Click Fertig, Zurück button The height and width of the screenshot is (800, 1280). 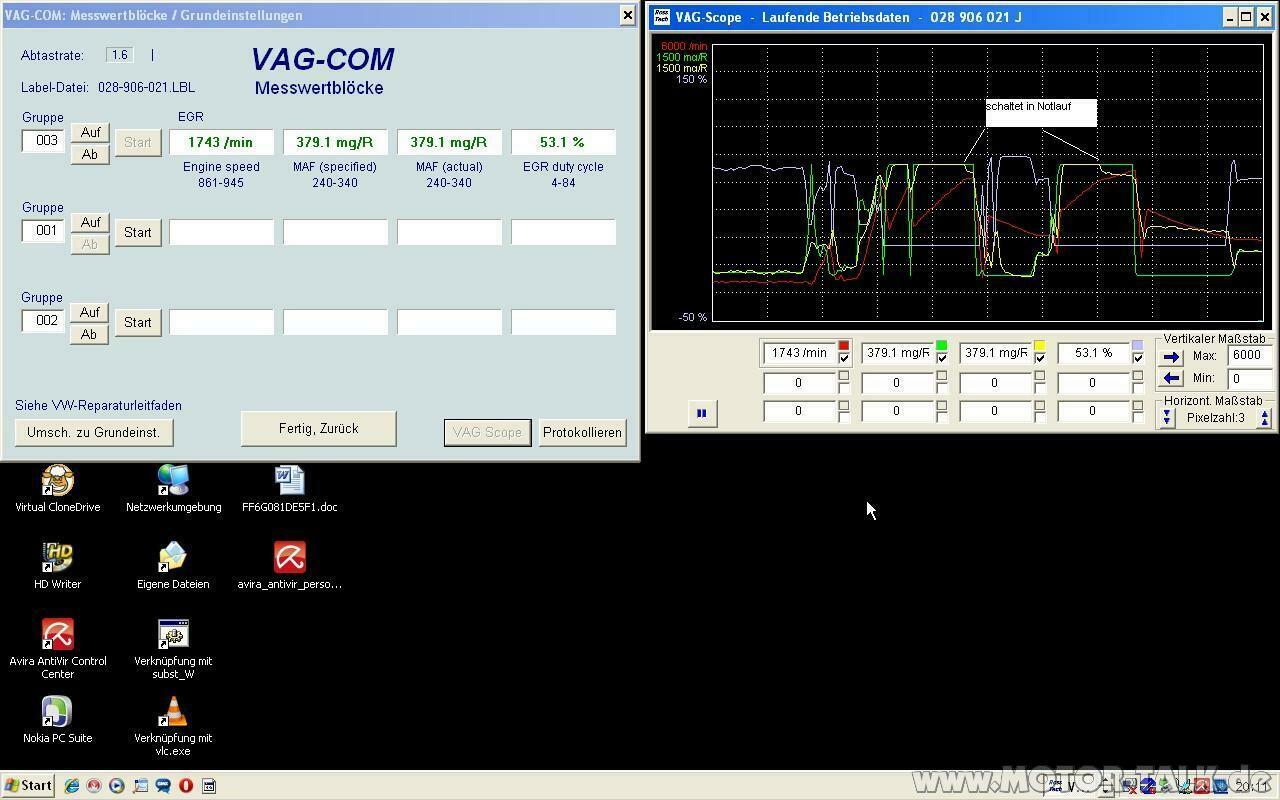318,428
